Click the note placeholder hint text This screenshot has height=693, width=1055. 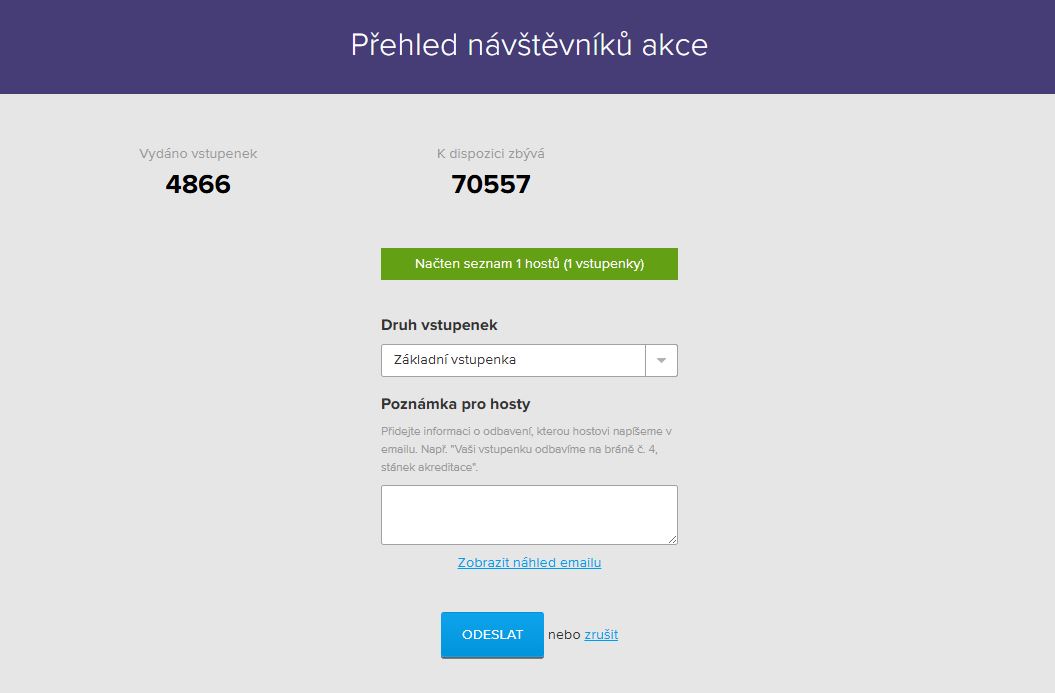point(528,450)
